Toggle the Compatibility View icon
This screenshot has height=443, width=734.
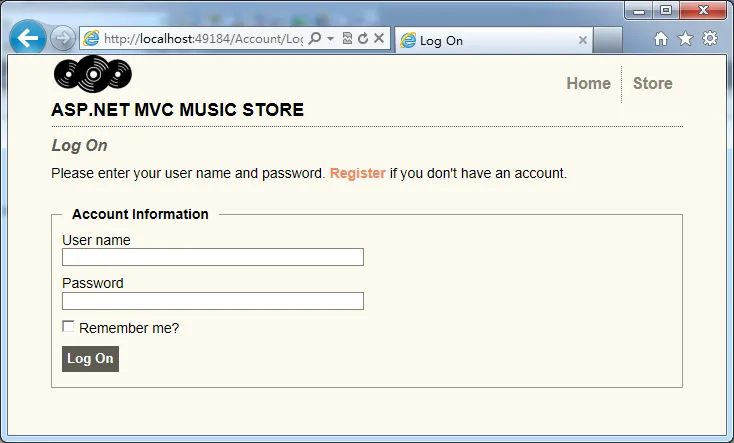(x=347, y=39)
